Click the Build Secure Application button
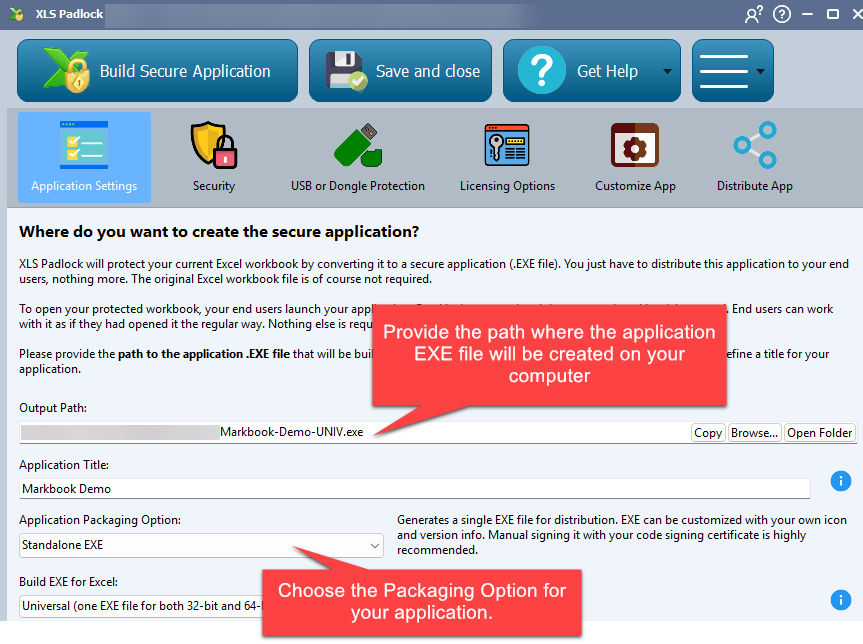Image resolution: width=863 pixels, height=644 pixels. (x=157, y=71)
